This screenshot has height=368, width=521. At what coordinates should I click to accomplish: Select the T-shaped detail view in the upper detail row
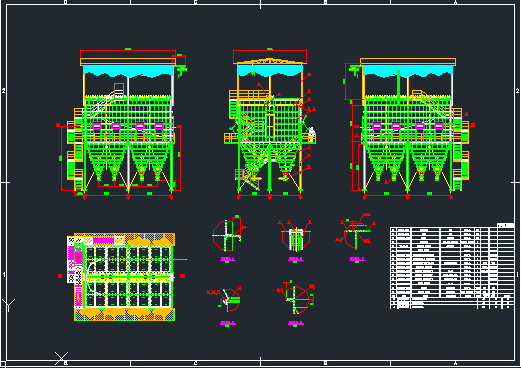[x=356, y=232]
